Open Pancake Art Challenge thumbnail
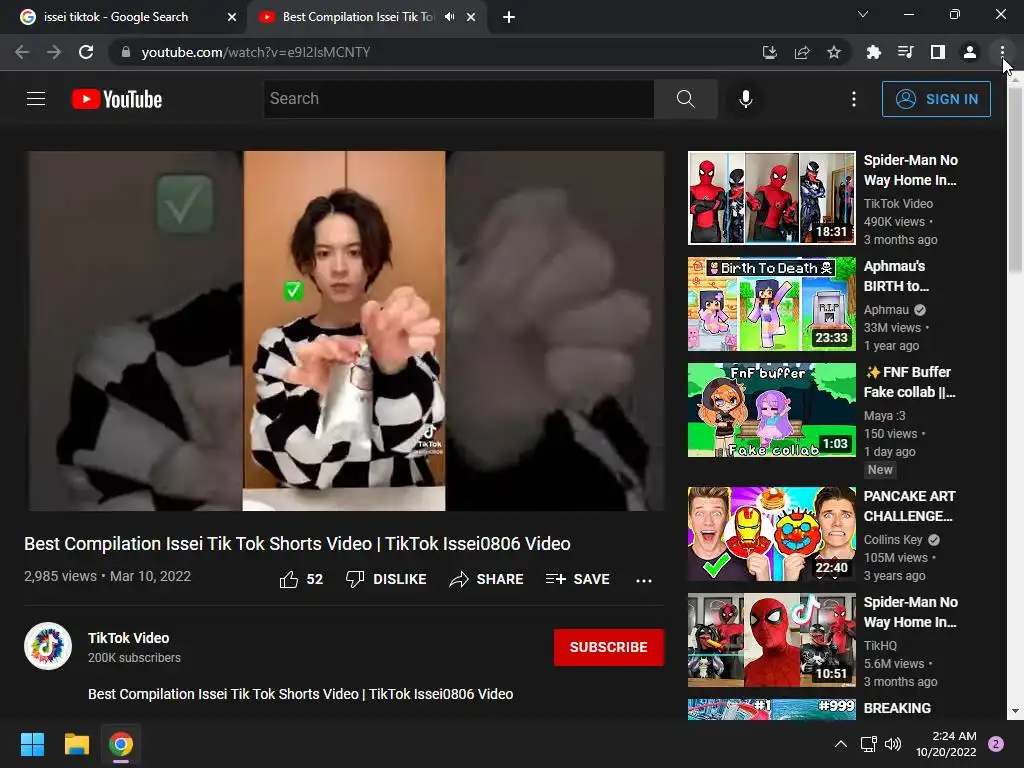 point(771,534)
